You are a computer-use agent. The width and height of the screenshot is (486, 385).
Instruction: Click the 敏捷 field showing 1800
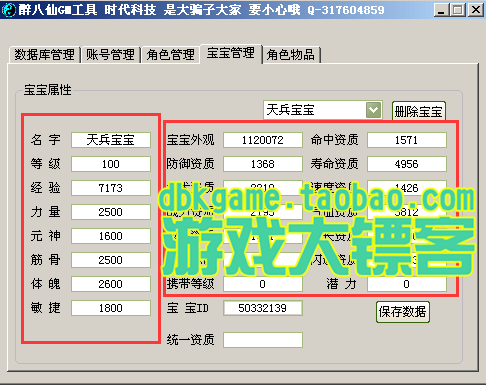click(x=111, y=308)
